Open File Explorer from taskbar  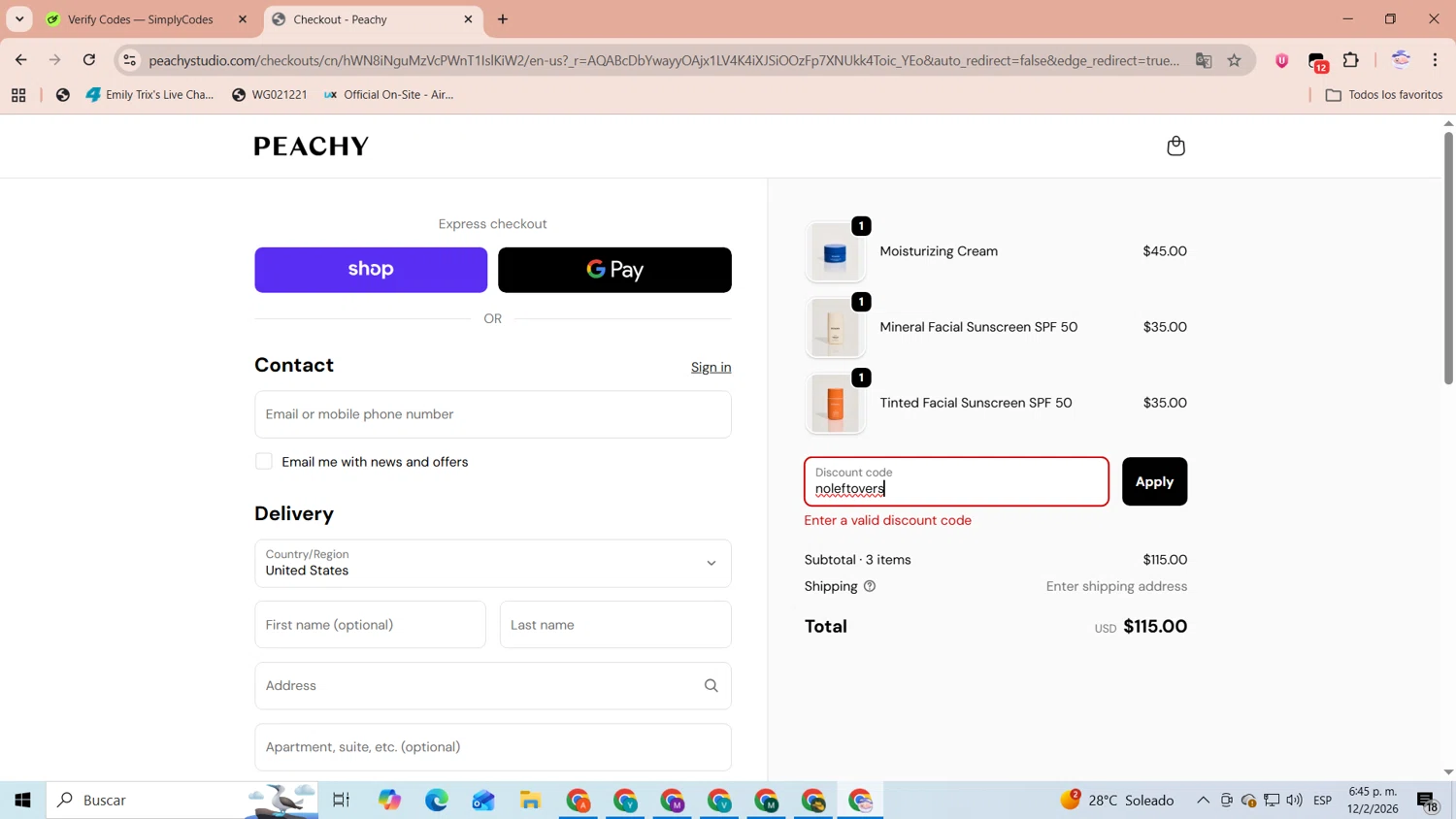(530, 801)
